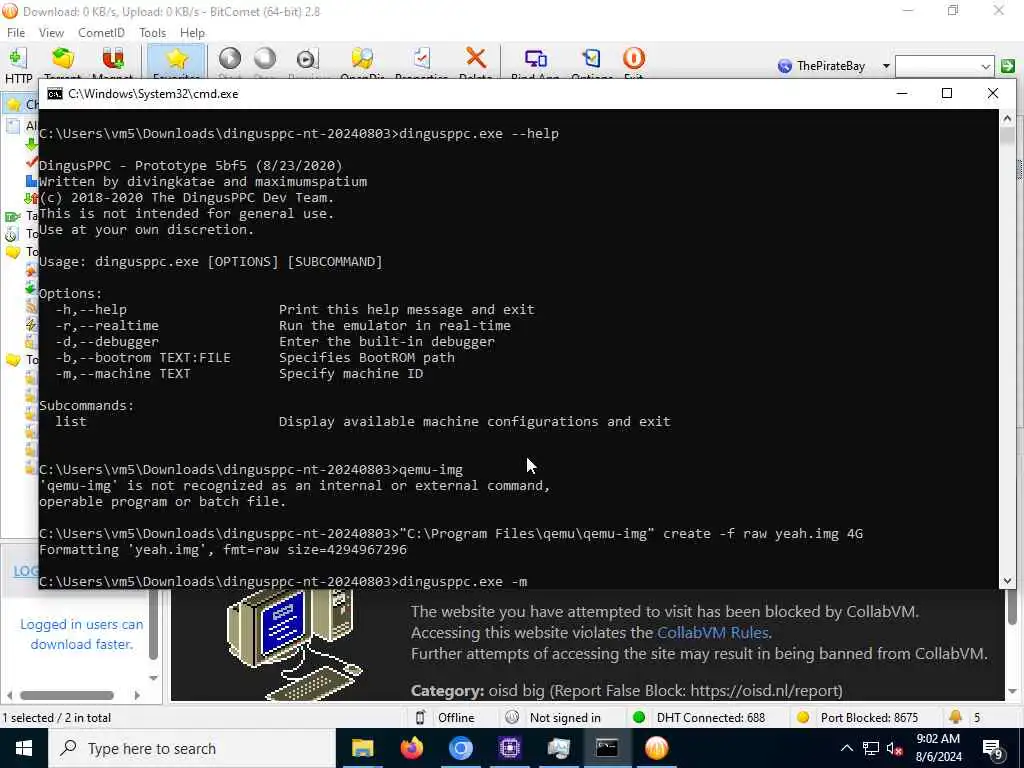Viewport: 1024px width, 768px height.
Task: Open the Options toolbar icon
Action: pyautogui.click(x=592, y=59)
